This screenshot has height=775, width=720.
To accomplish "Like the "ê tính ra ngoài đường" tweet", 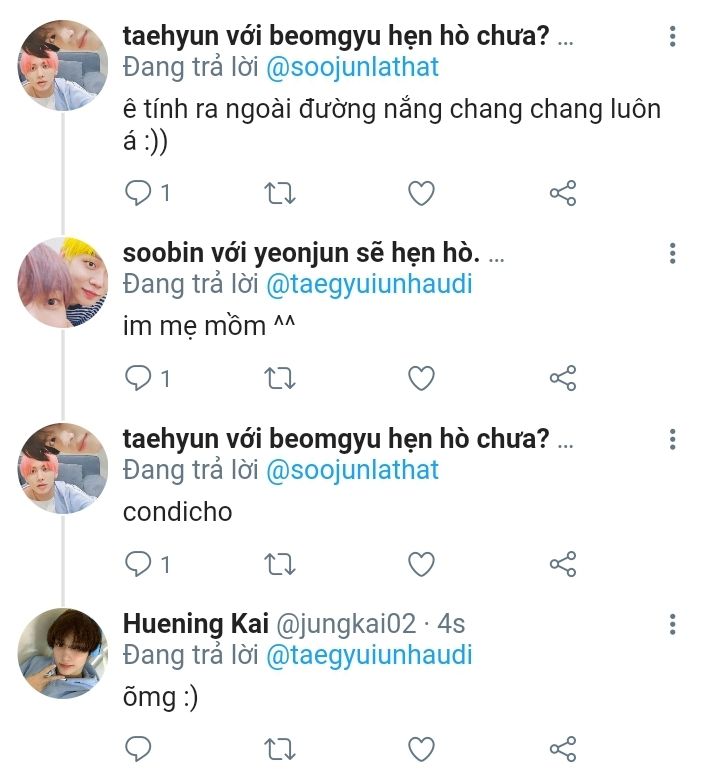I will tap(422, 193).
